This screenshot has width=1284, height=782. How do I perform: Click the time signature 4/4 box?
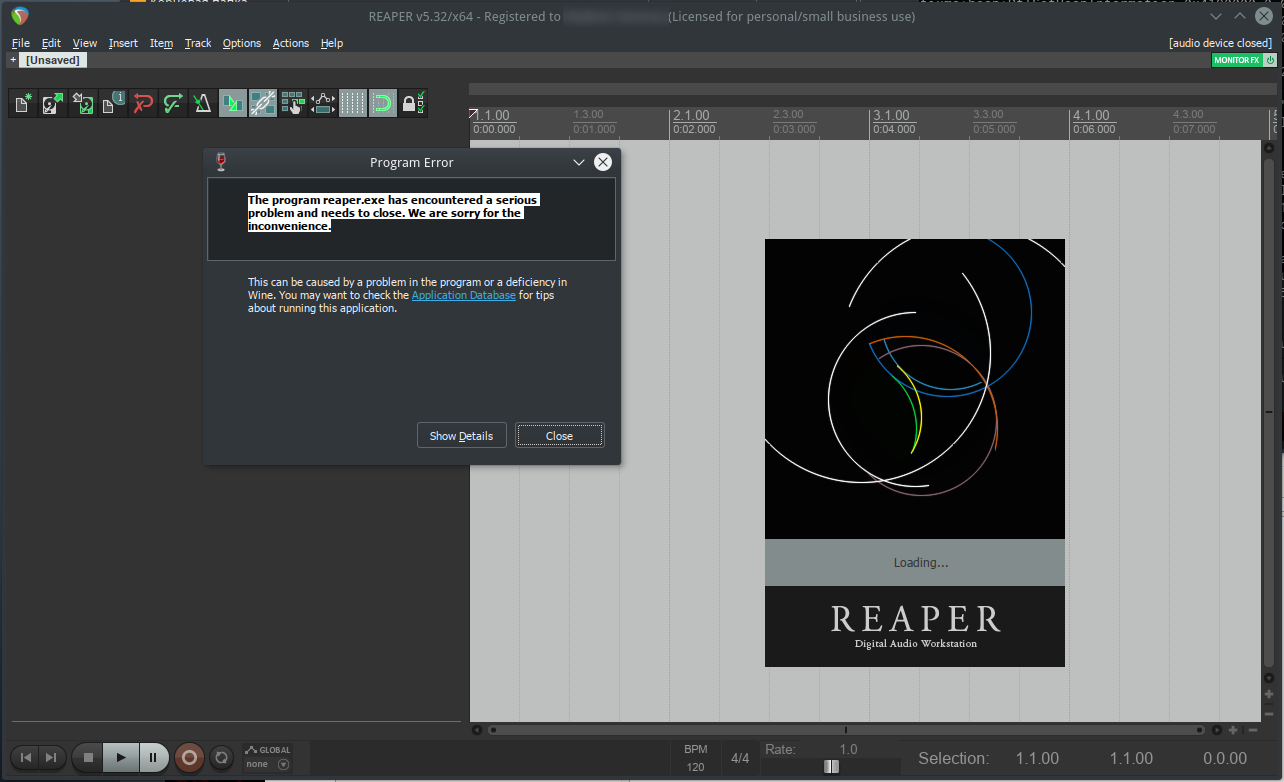pyautogui.click(x=740, y=758)
